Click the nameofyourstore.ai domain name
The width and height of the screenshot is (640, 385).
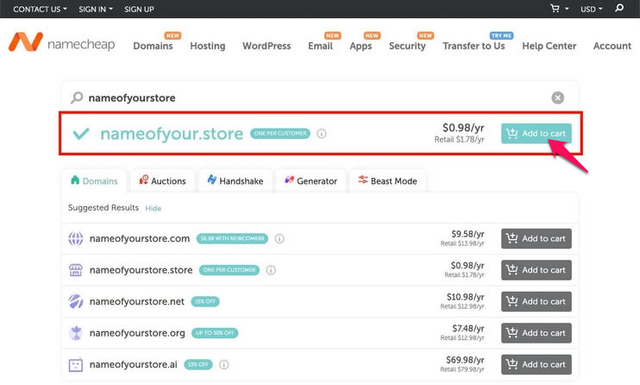click(133, 364)
